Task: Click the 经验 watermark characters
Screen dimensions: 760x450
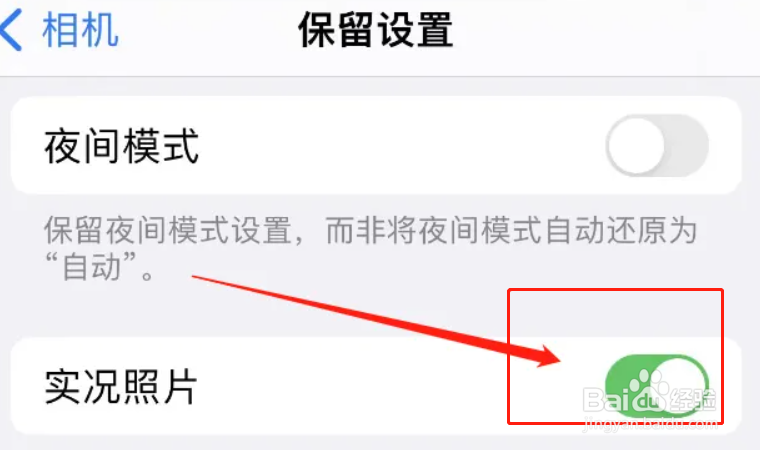Action: point(693,400)
